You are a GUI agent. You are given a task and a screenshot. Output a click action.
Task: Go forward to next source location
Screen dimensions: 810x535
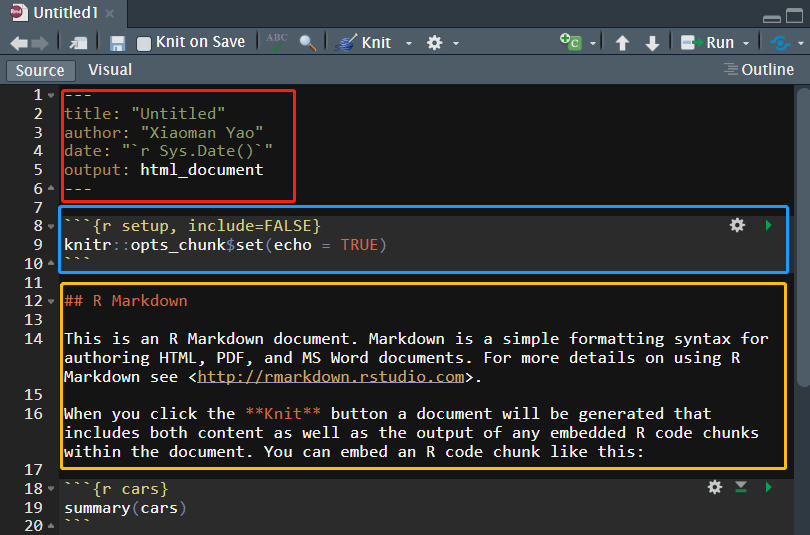pyautogui.click(x=40, y=43)
